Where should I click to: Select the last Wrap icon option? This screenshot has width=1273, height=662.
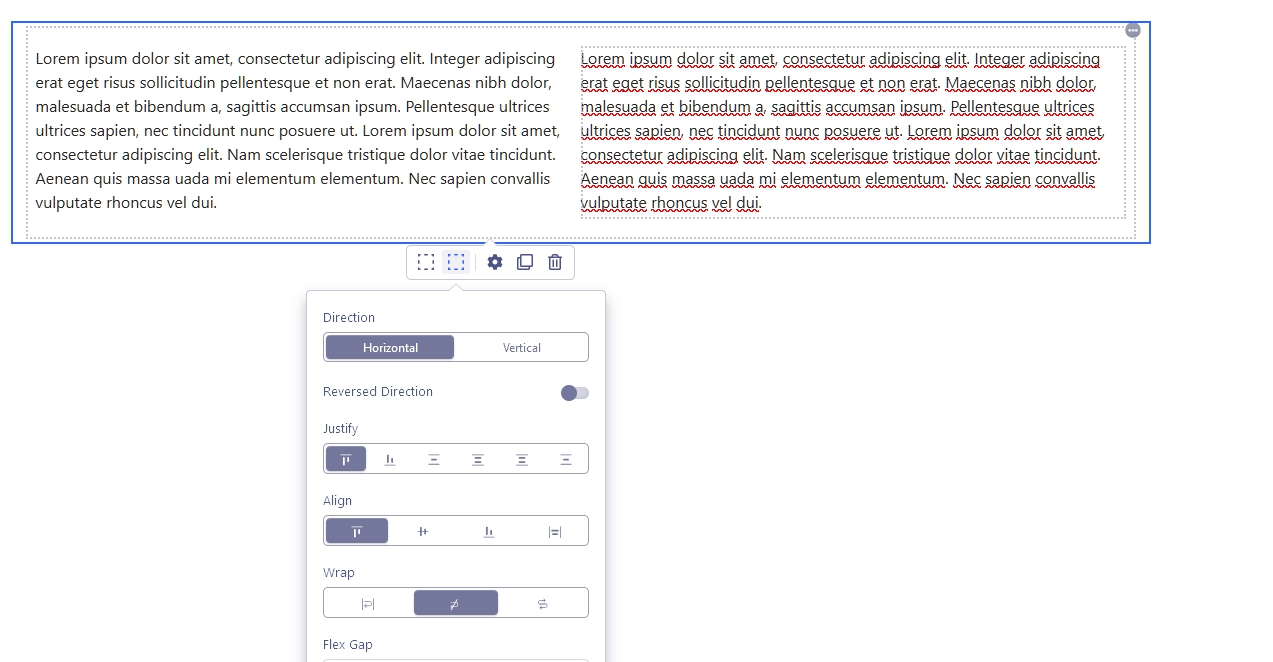(x=543, y=603)
